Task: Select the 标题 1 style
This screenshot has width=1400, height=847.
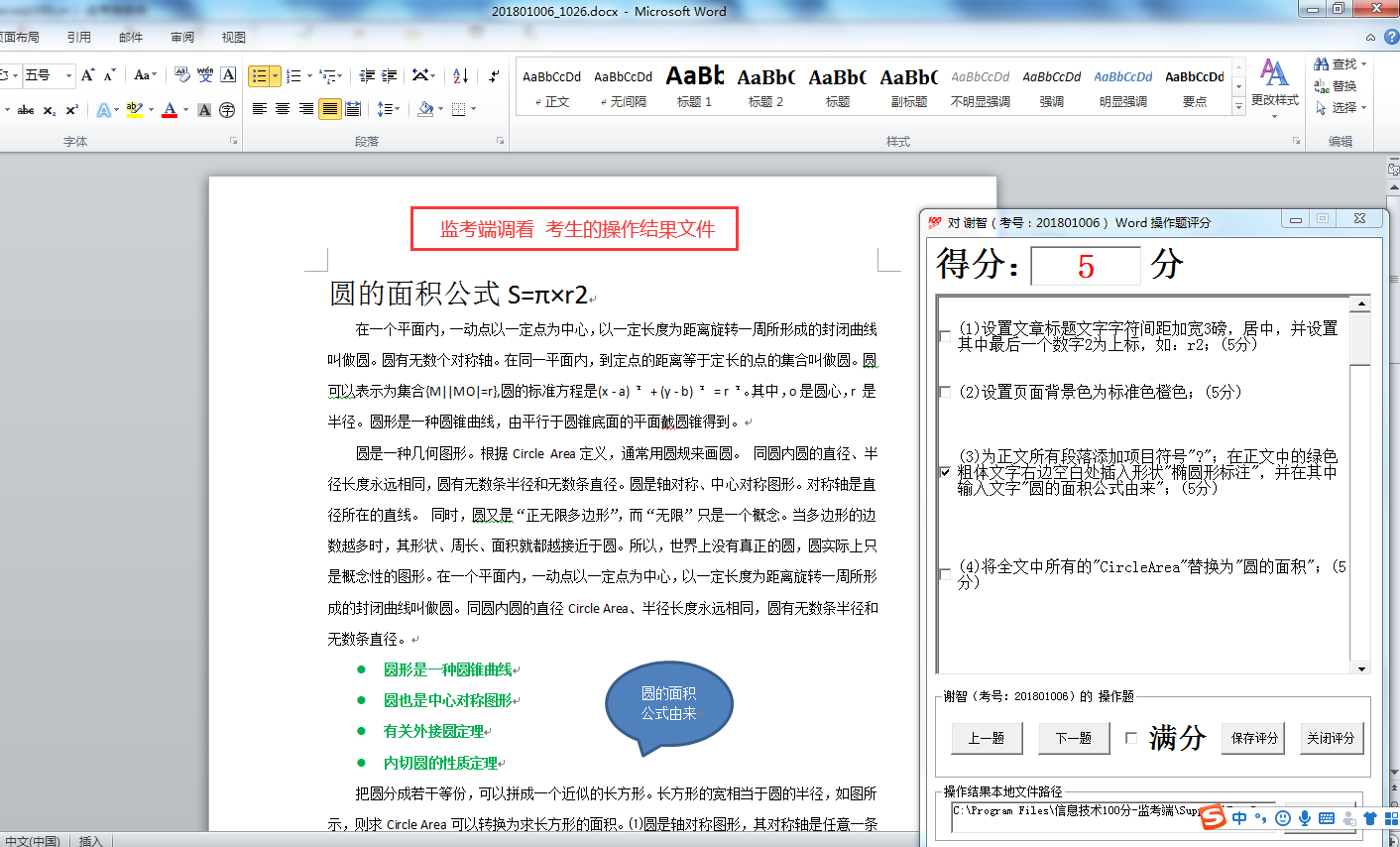Action: (x=695, y=86)
